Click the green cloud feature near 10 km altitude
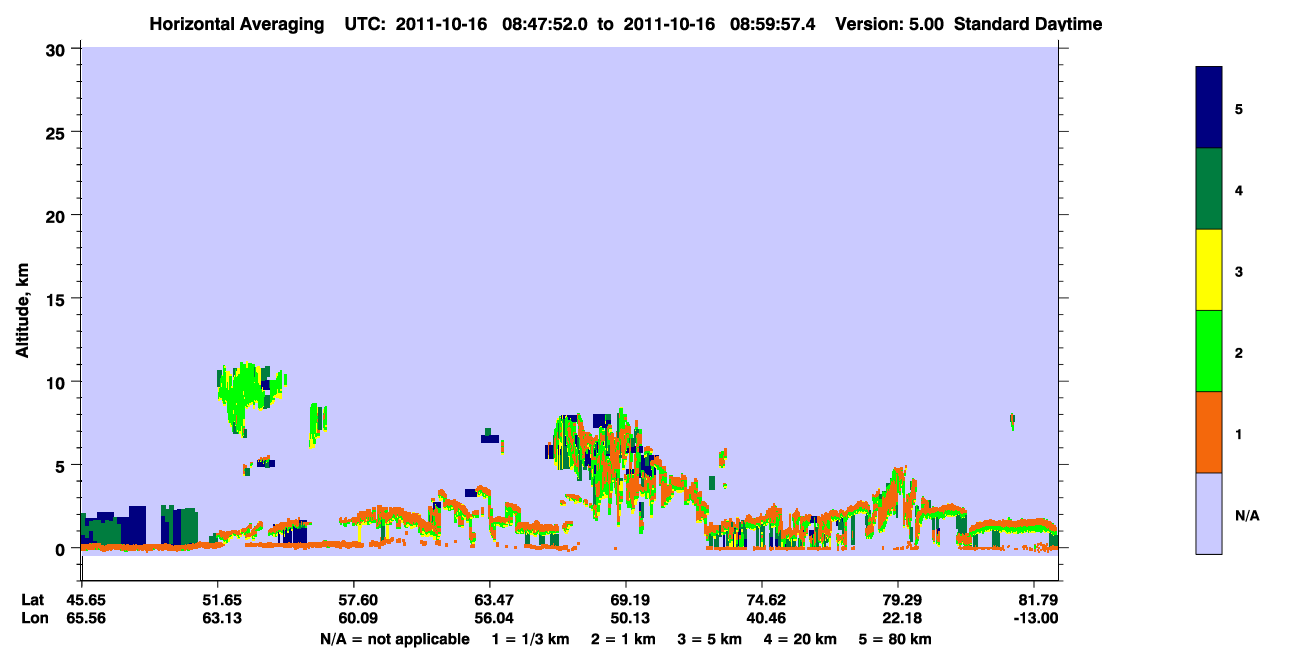Screen dimensions: 1300x667 (250, 393)
